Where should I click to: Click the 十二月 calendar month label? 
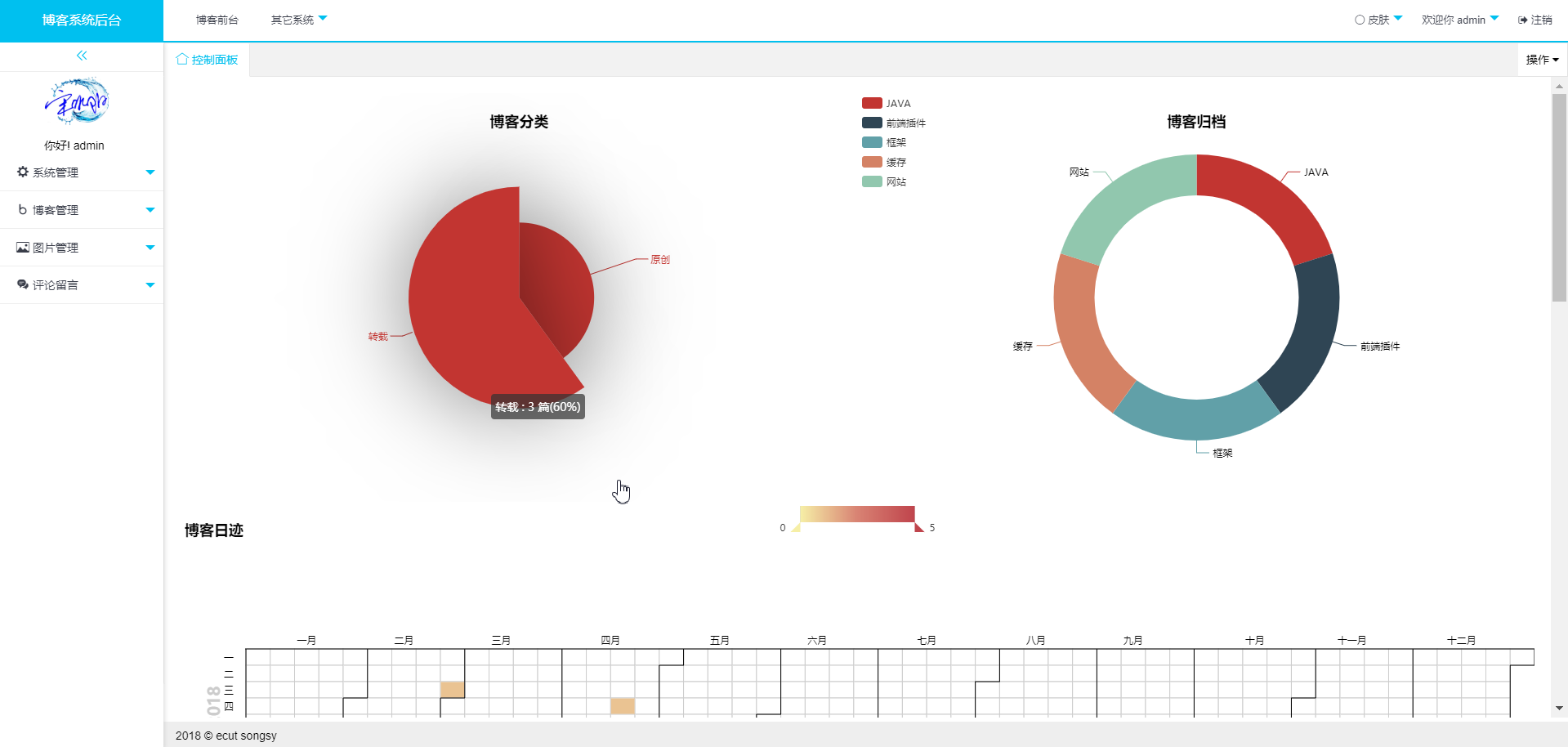click(x=1461, y=641)
